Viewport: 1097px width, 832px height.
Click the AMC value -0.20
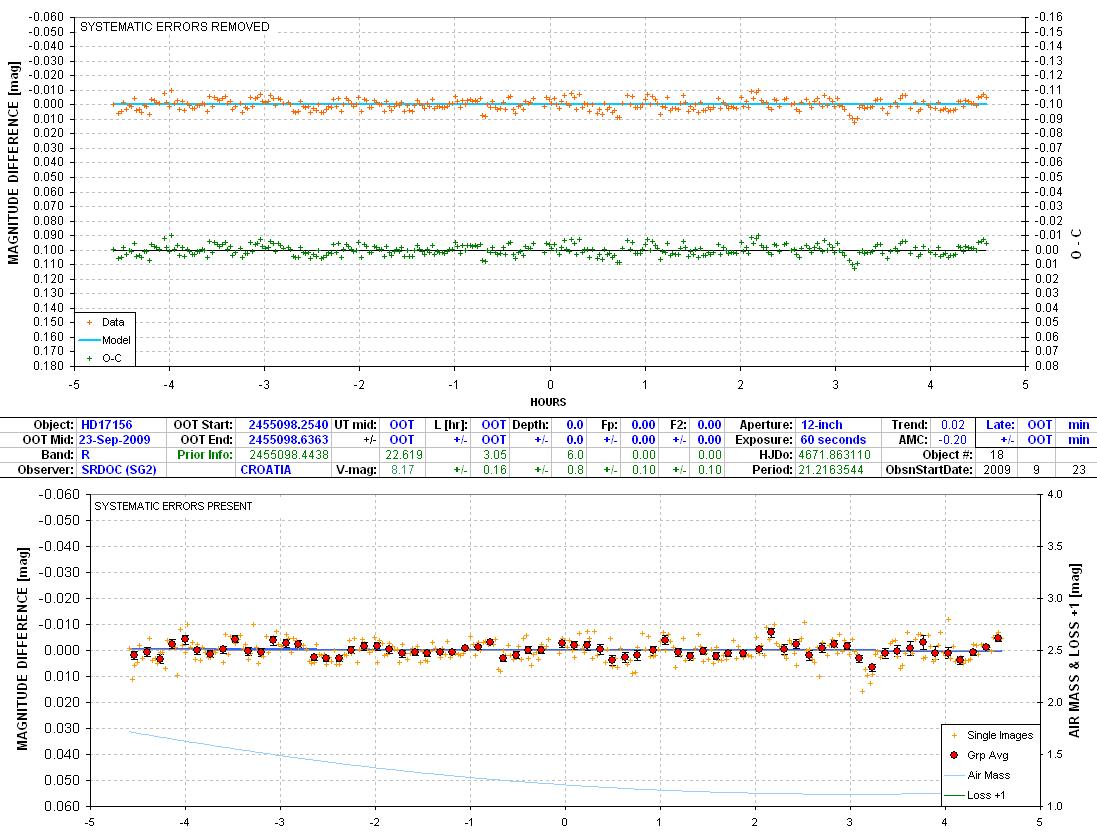(951, 439)
